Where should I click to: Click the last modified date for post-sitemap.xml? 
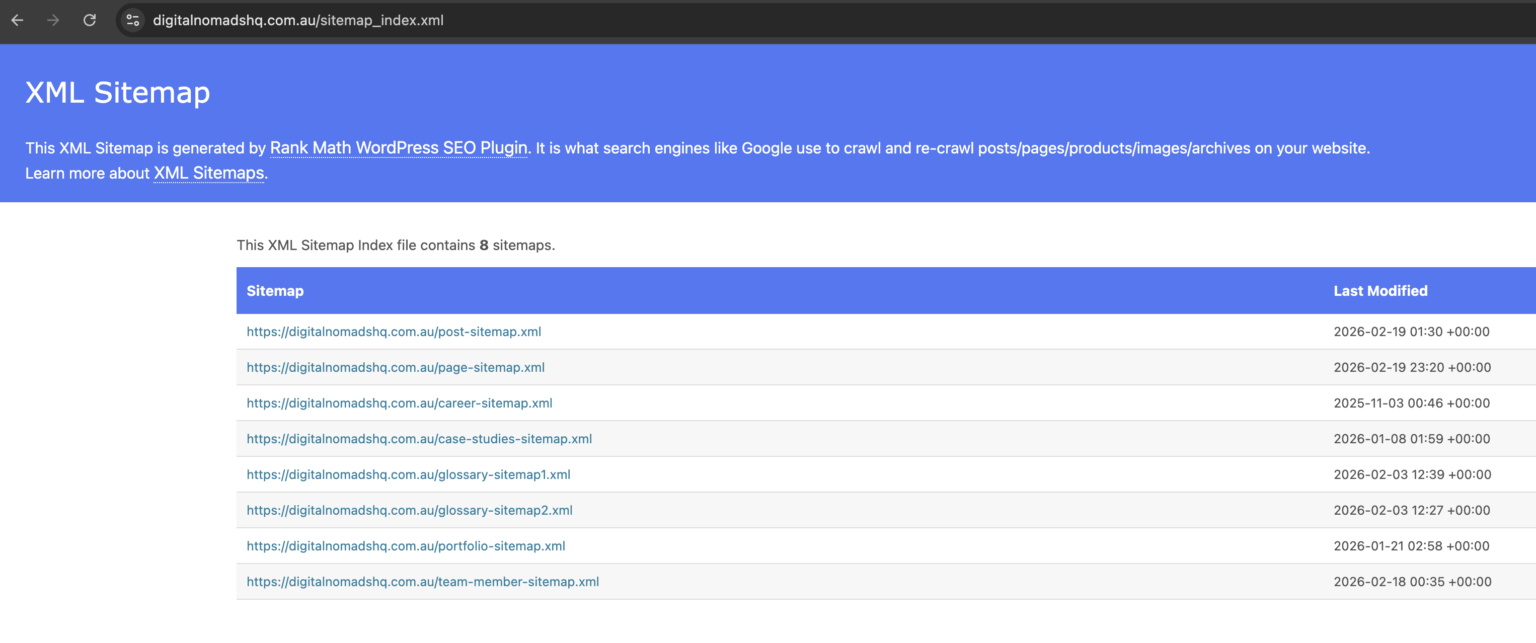pyautogui.click(x=1413, y=331)
